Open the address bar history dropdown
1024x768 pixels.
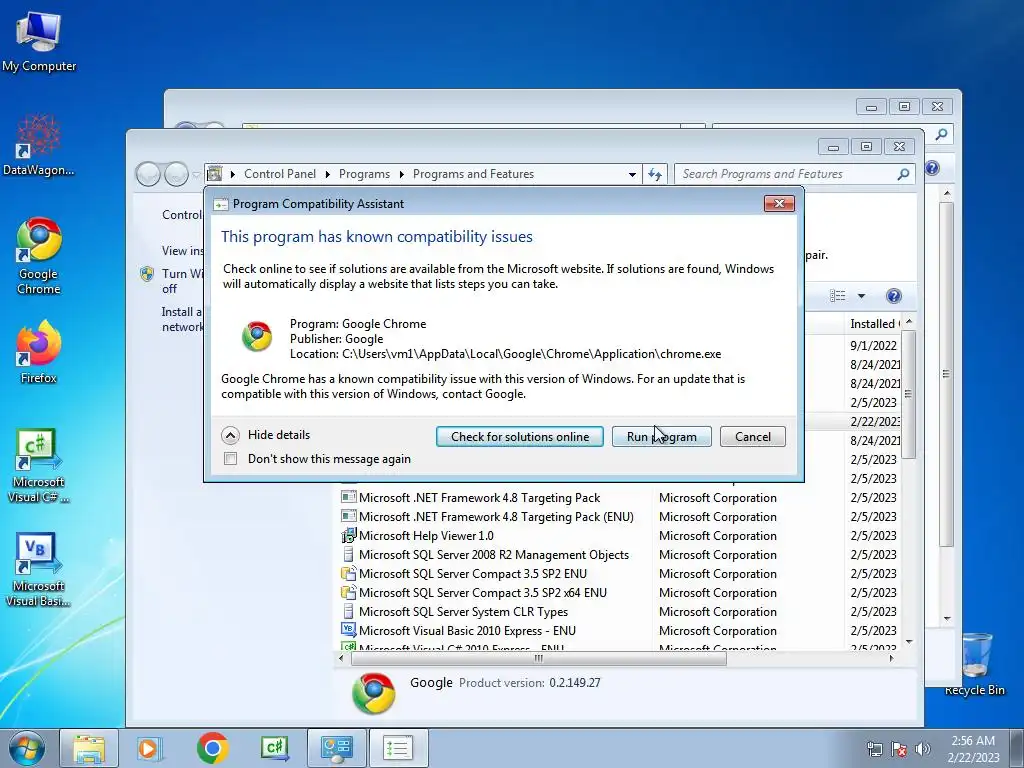click(632, 174)
